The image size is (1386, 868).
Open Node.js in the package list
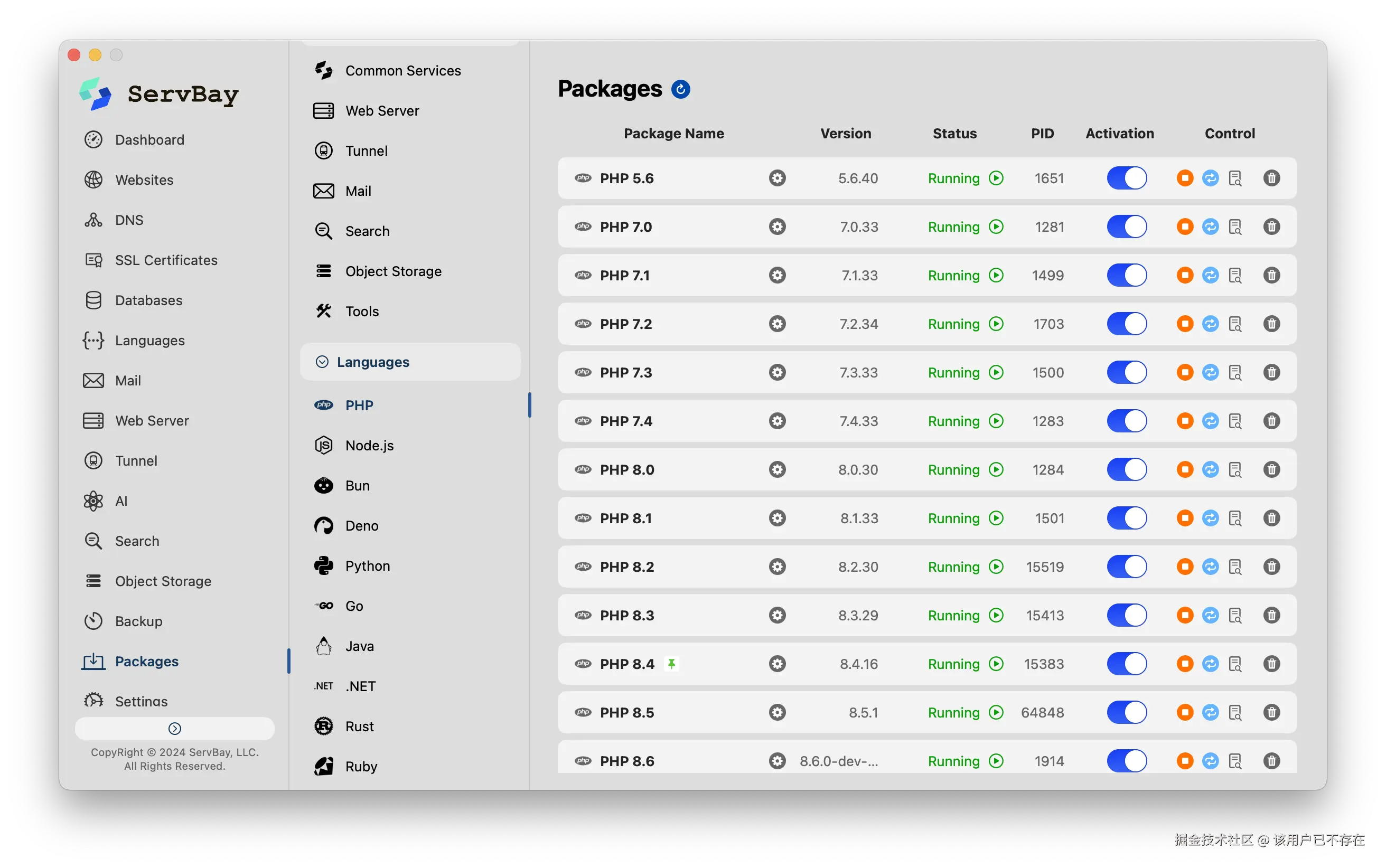[x=369, y=446]
